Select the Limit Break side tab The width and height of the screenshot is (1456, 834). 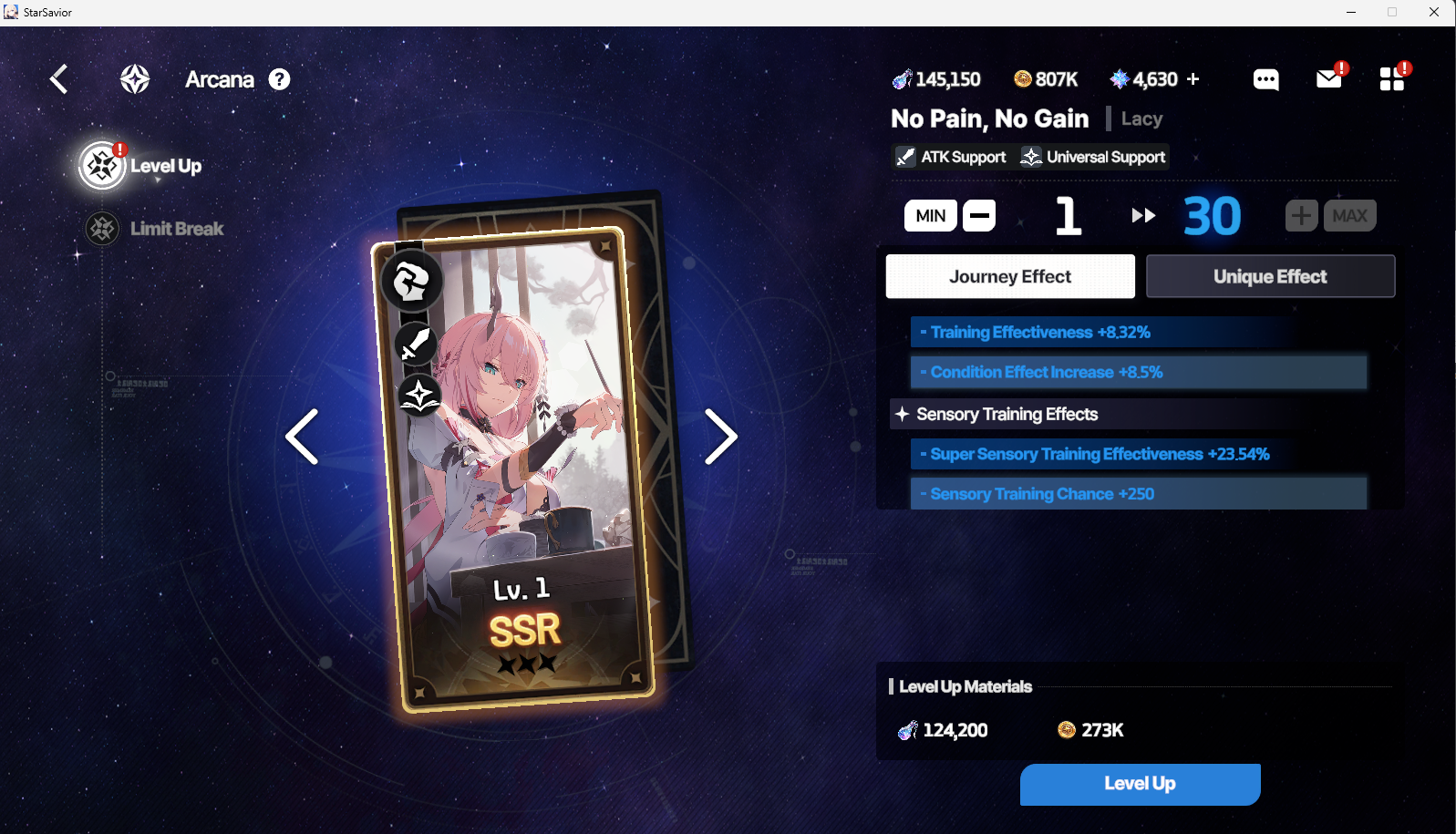click(x=155, y=229)
